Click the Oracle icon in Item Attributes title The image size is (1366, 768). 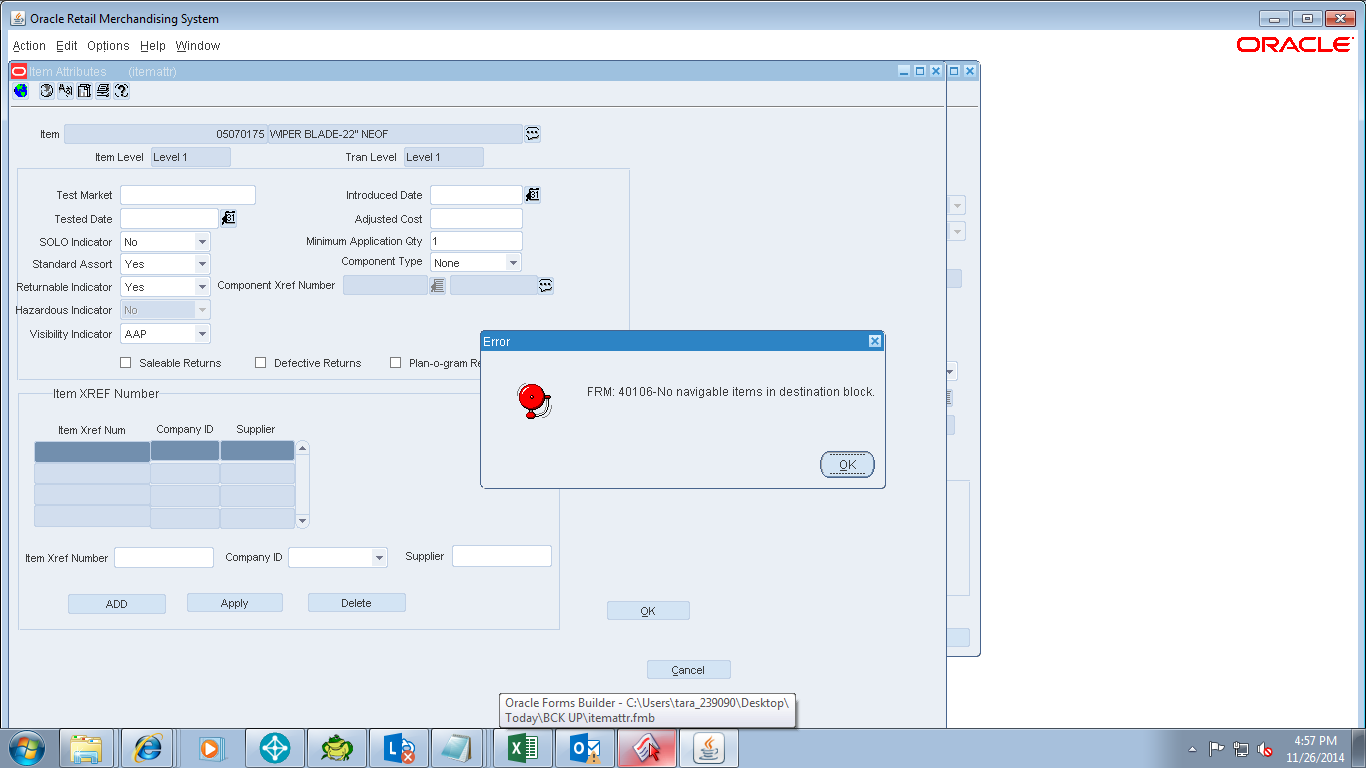click(x=19, y=71)
